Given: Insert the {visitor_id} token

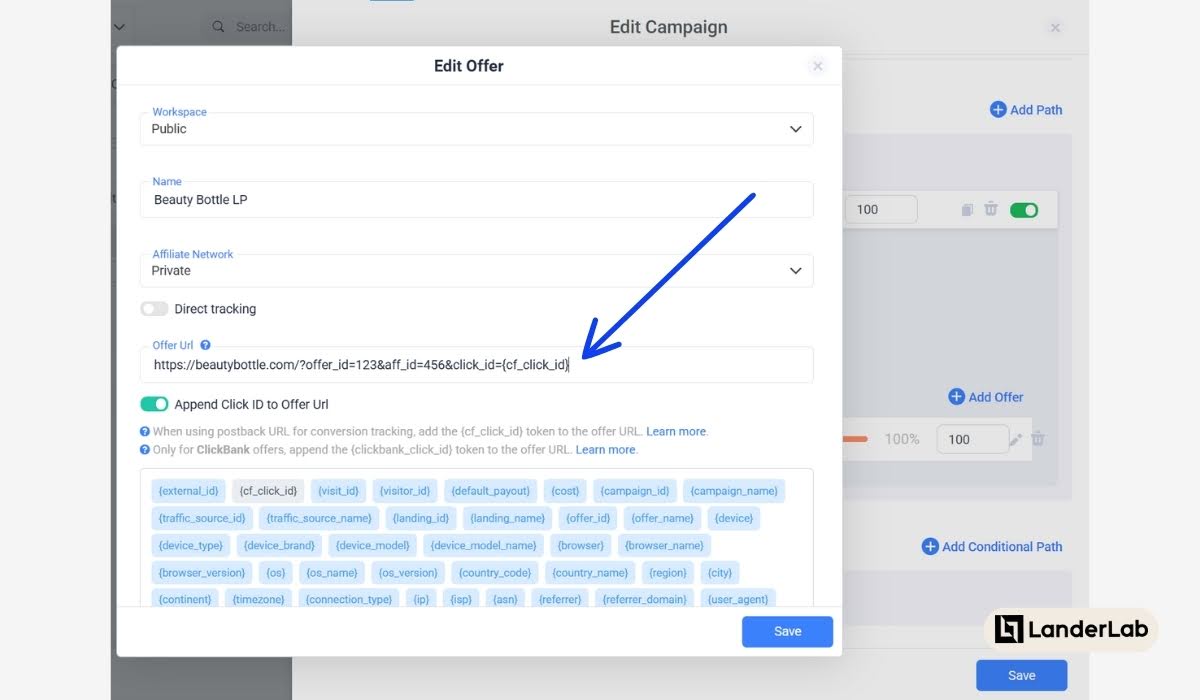Looking at the screenshot, I should point(404,491).
